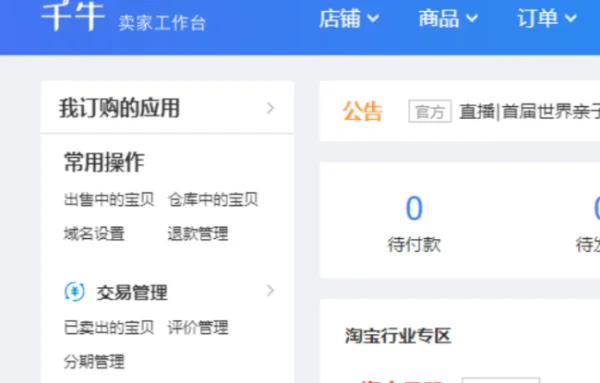Click the 千牛 logo
Screen dimensions: 600x383
click(x=73, y=16)
